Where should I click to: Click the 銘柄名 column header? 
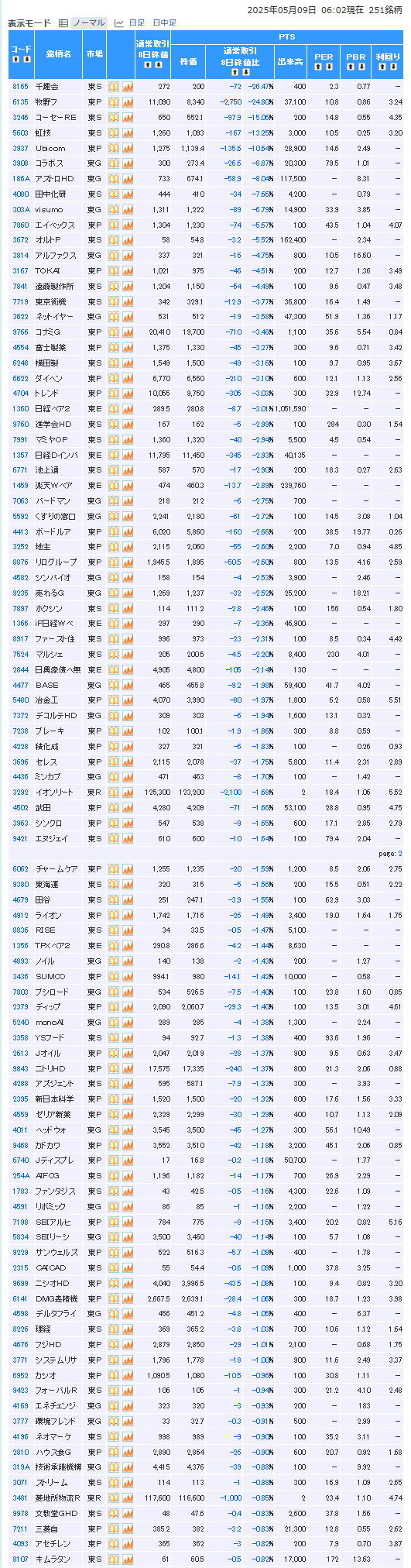click(x=58, y=54)
